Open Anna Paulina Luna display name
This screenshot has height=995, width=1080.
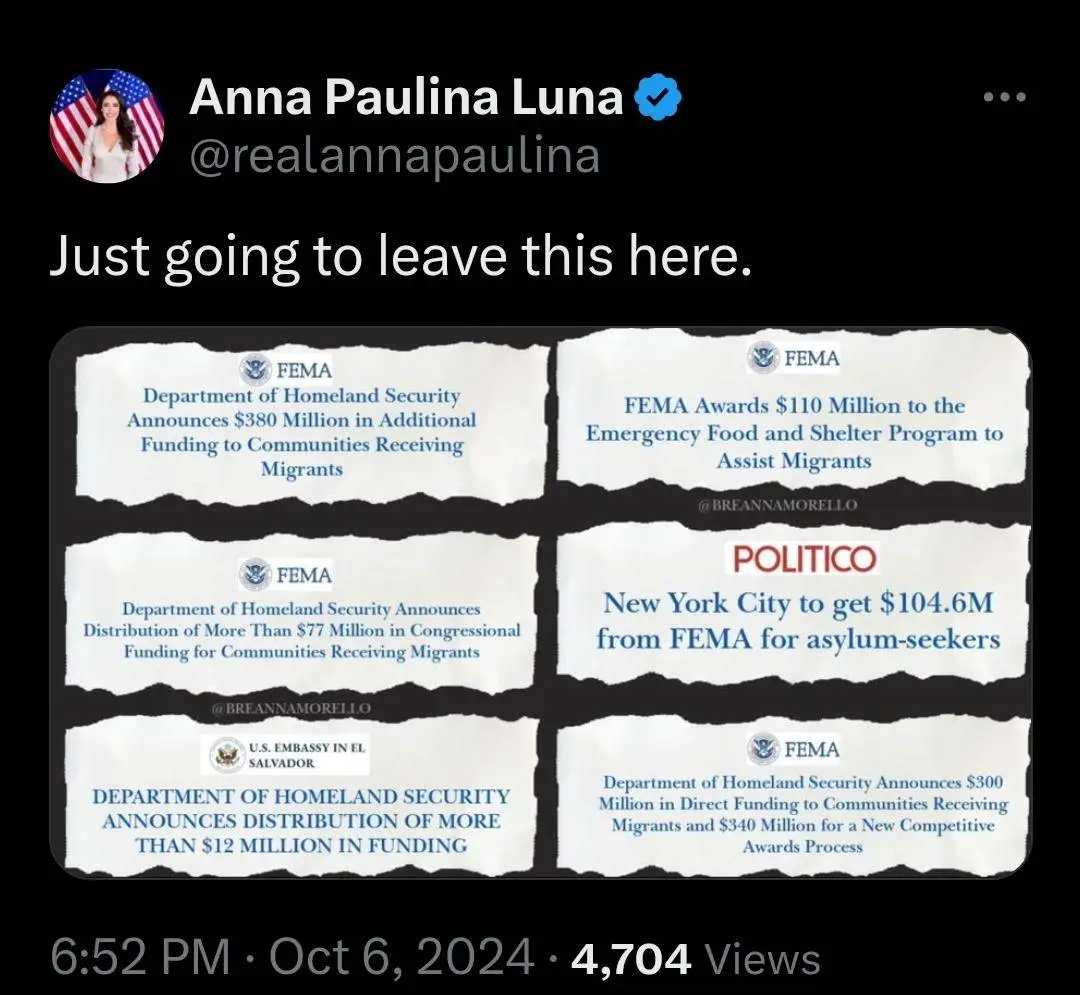click(406, 97)
